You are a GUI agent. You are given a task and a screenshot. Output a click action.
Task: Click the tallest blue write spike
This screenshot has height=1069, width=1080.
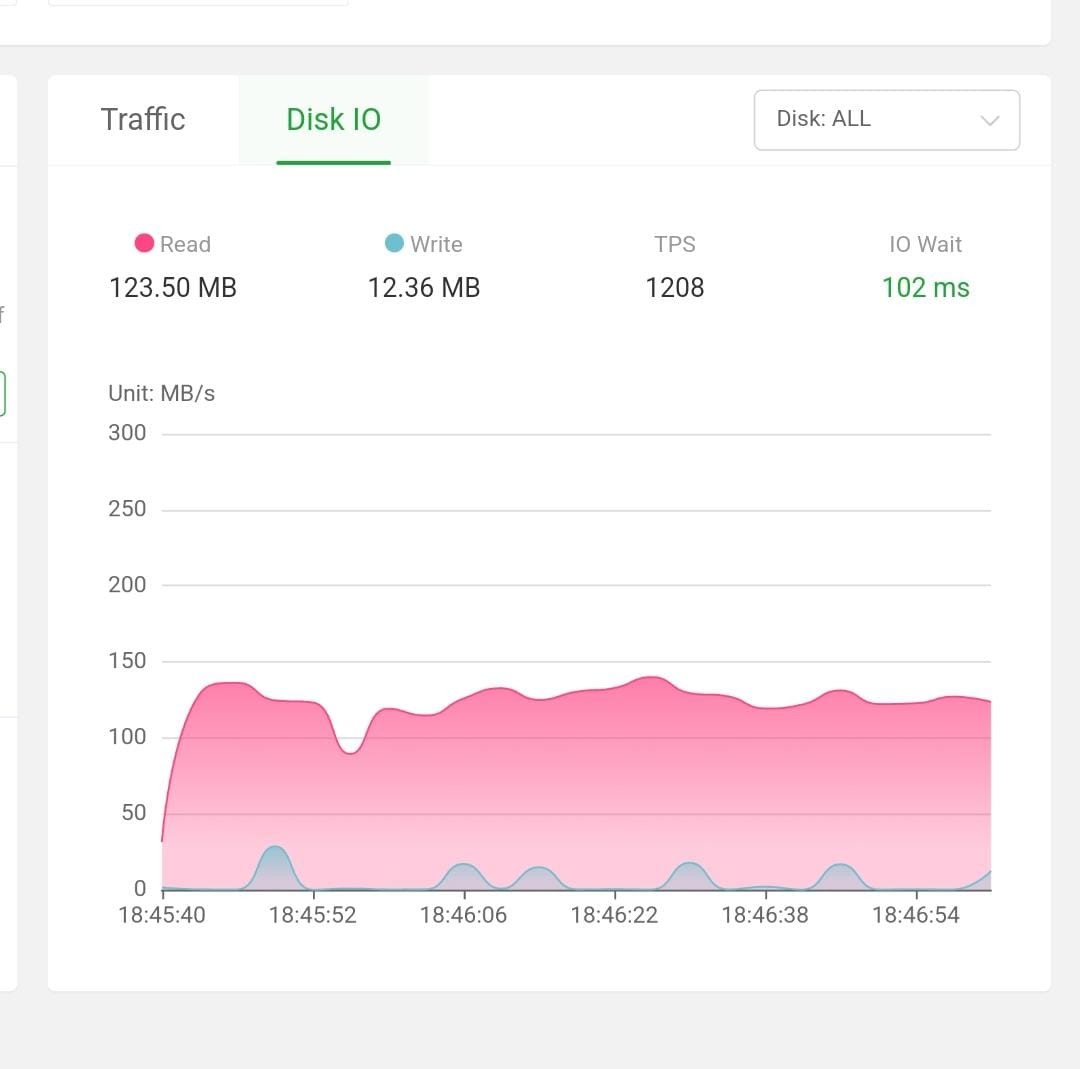click(276, 868)
